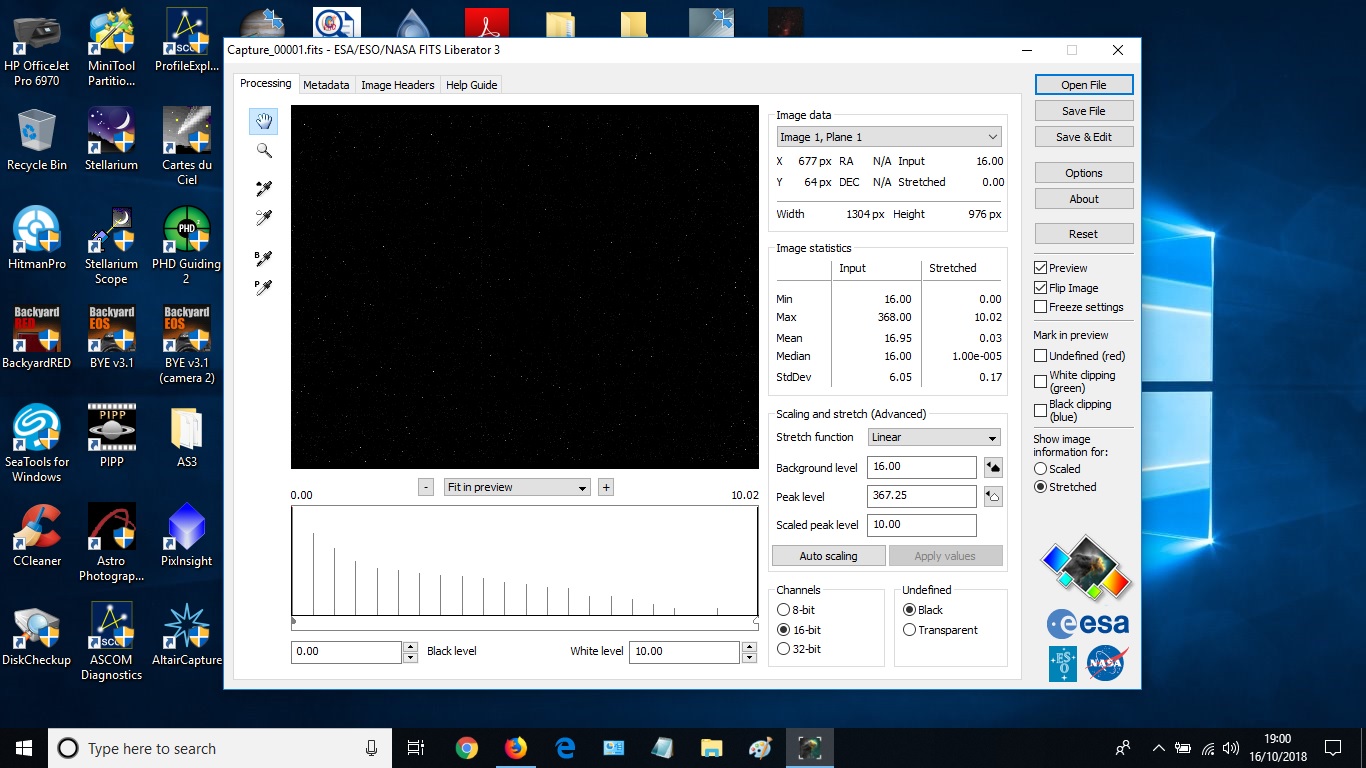Open Recycle Bin on desktop

coord(36,138)
